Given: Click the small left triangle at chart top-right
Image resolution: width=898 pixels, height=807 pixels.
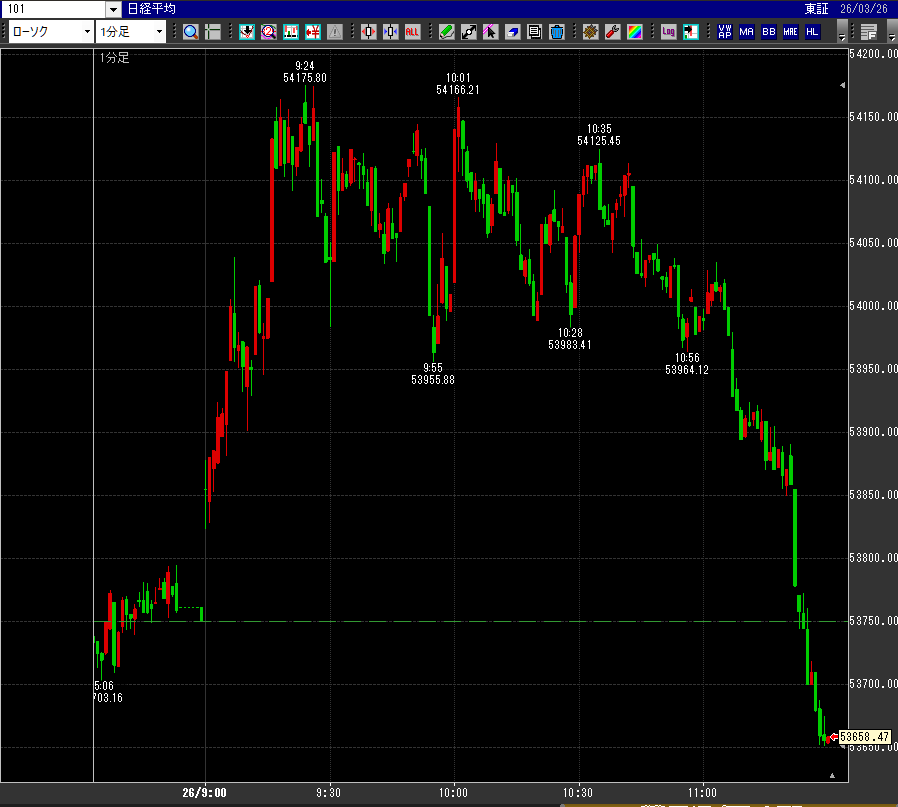Looking at the screenshot, I should tap(842, 85).
